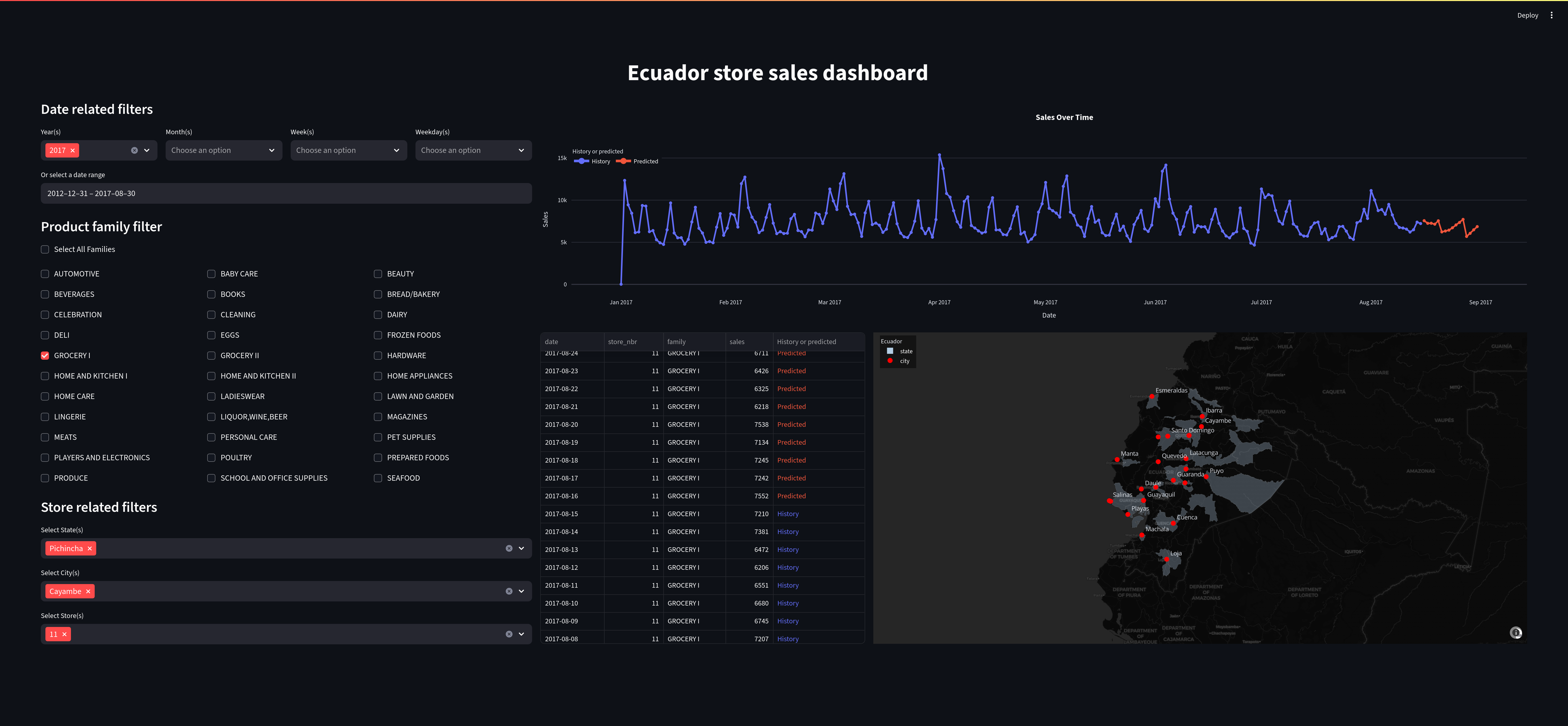Enable the CLEANING checkbox

(x=211, y=315)
